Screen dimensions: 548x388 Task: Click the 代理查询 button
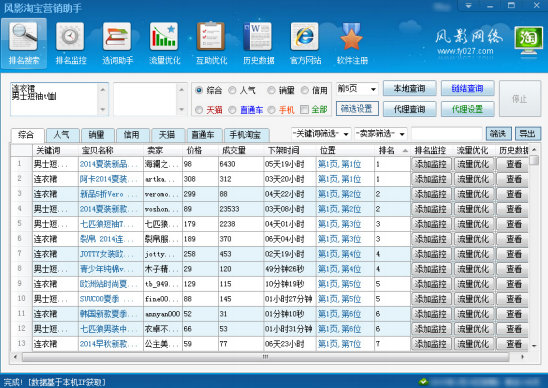(410, 109)
